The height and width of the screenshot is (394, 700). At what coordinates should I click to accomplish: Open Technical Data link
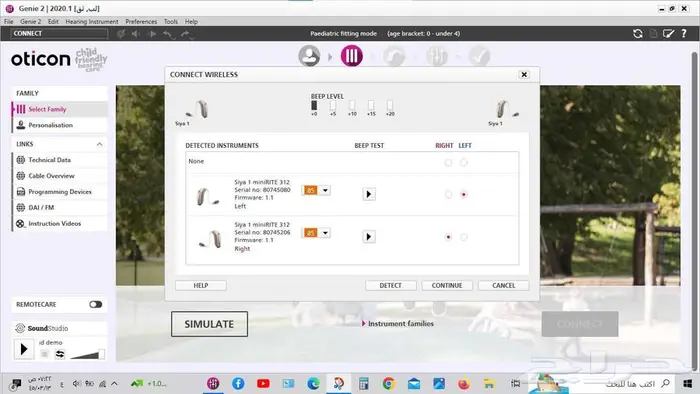[50, 160]
